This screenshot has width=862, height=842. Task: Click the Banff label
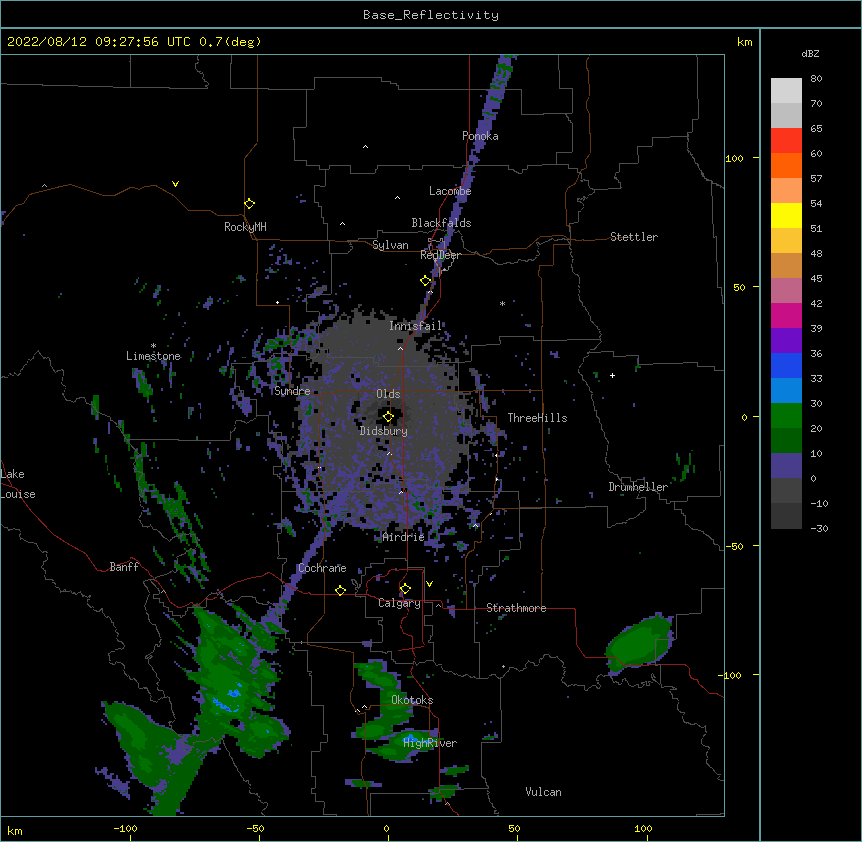[x=124, y=567]
